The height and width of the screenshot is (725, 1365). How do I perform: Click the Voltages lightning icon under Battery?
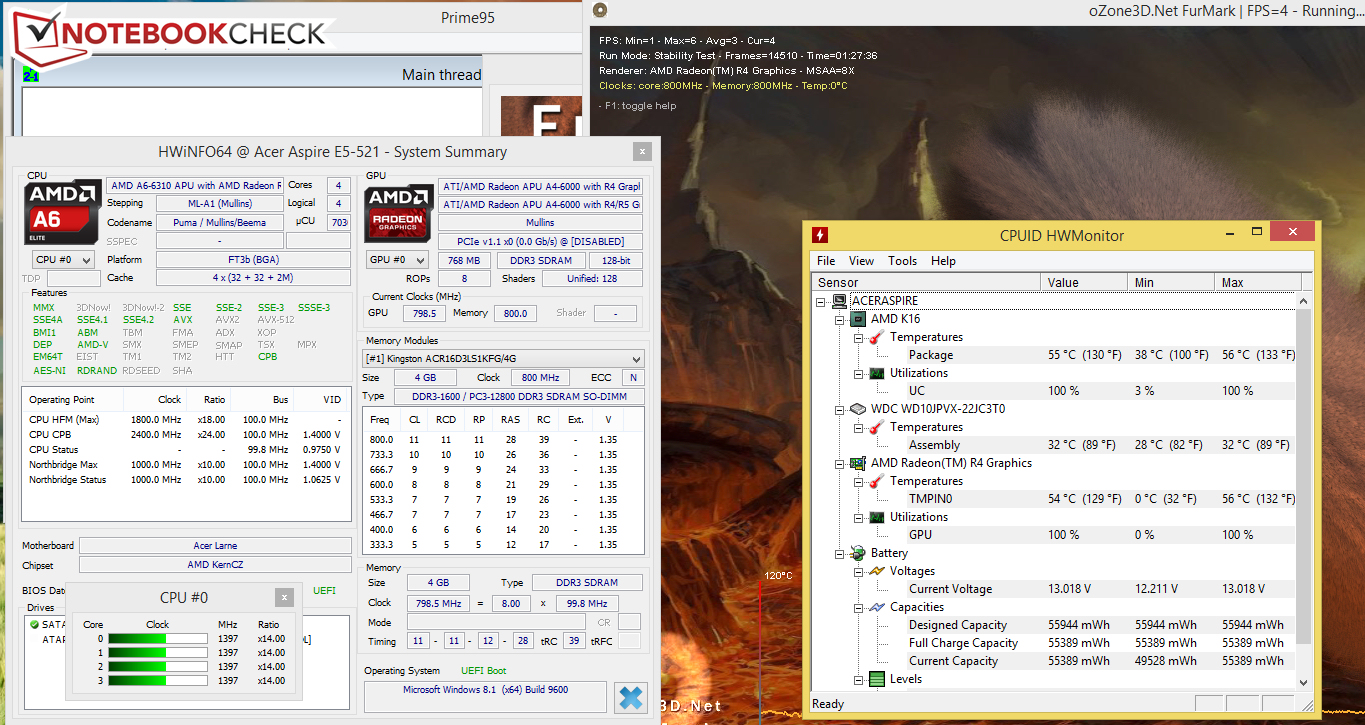(876, 571)
